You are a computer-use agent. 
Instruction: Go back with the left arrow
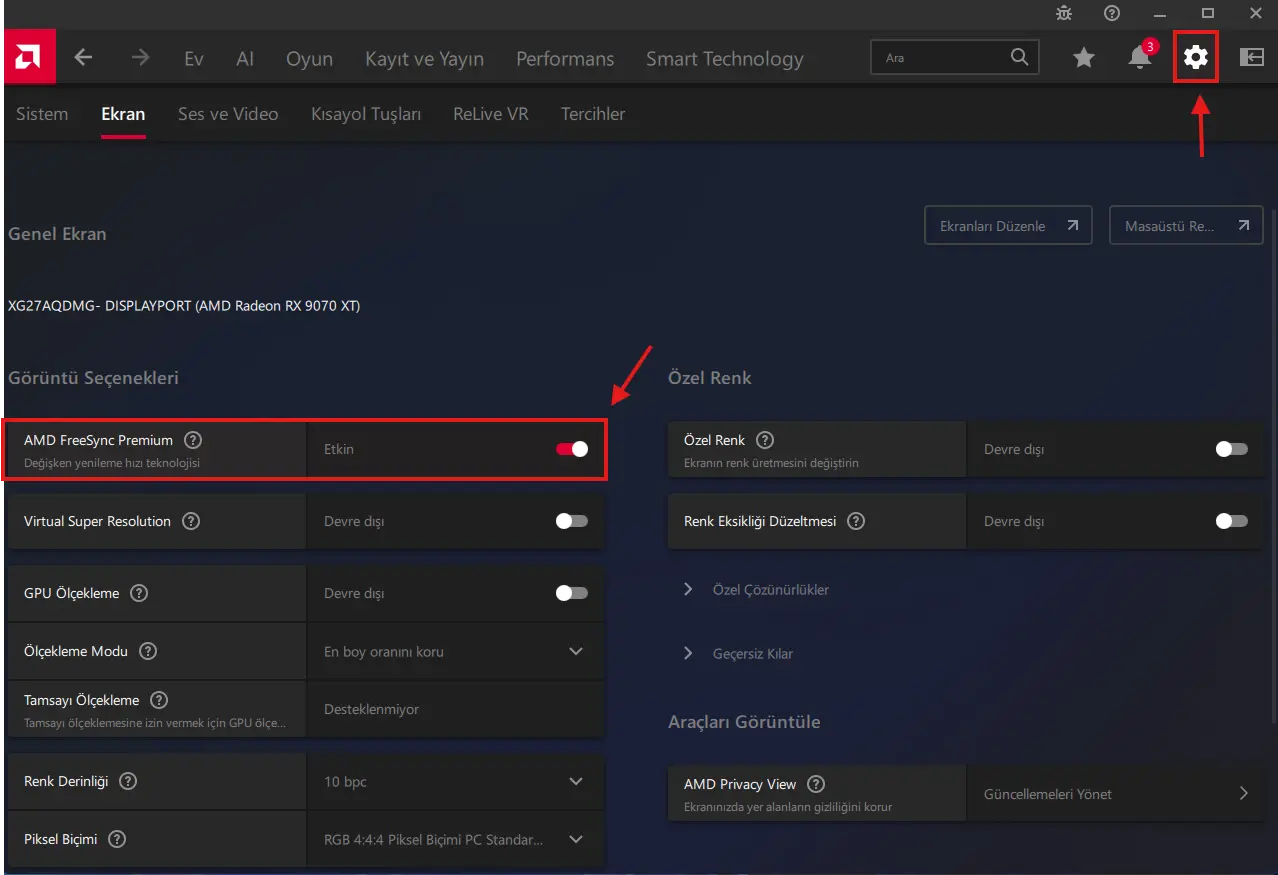point(84,58)
